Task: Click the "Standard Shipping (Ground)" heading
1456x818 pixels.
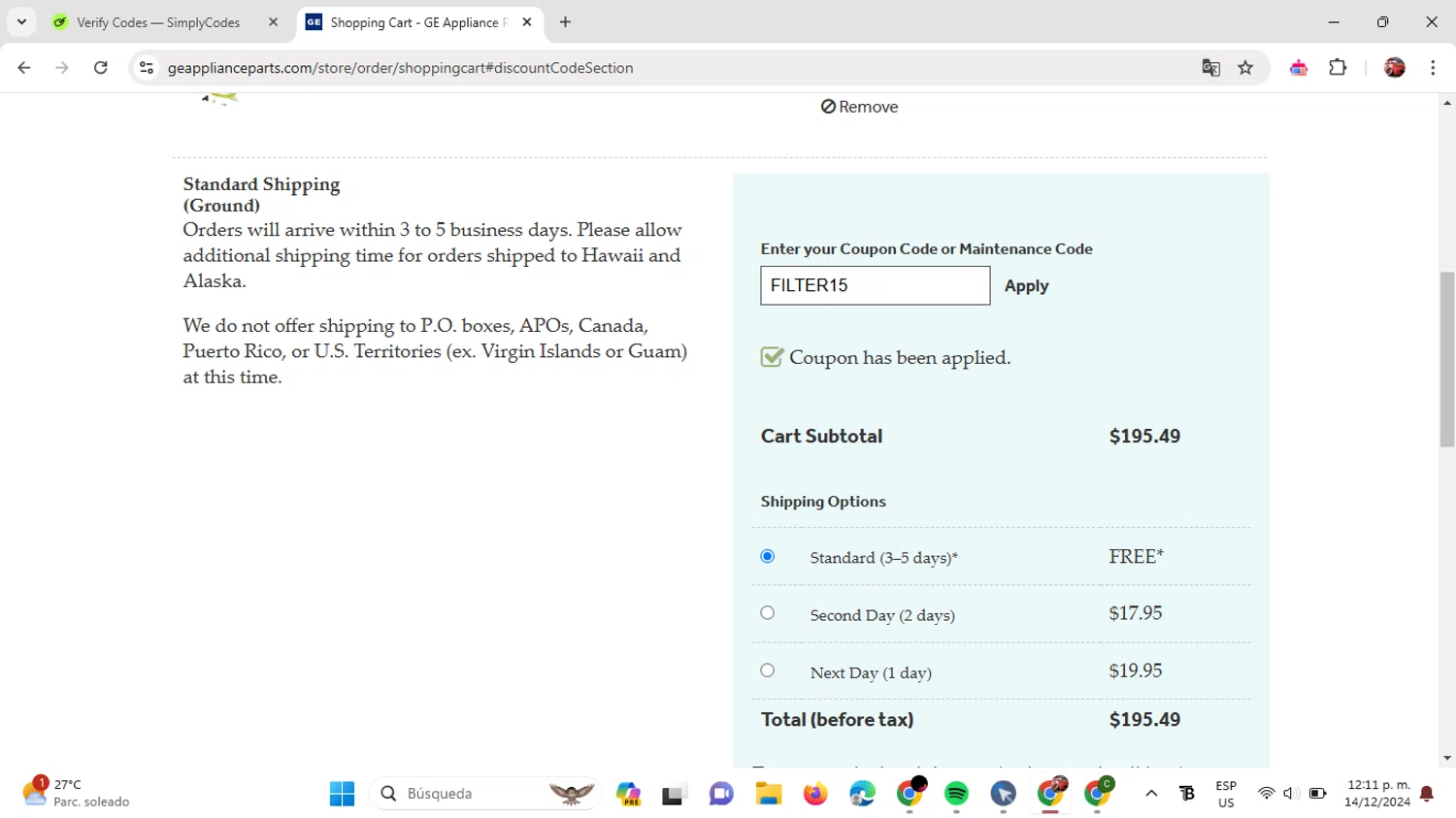Action: [x=261, y=194]
